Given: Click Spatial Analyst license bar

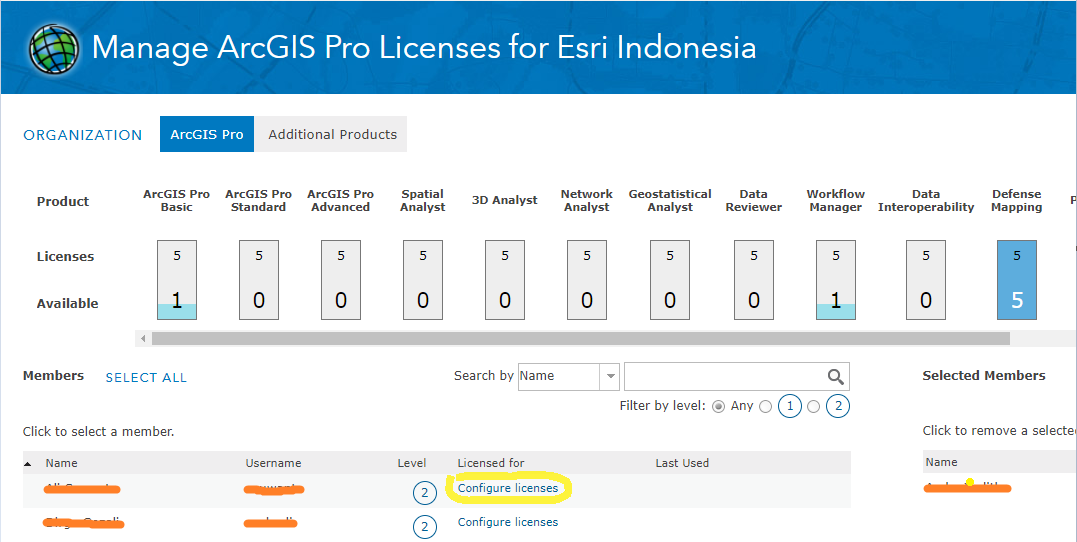Looking at the screenshot, I should click(x=422, y=280).
